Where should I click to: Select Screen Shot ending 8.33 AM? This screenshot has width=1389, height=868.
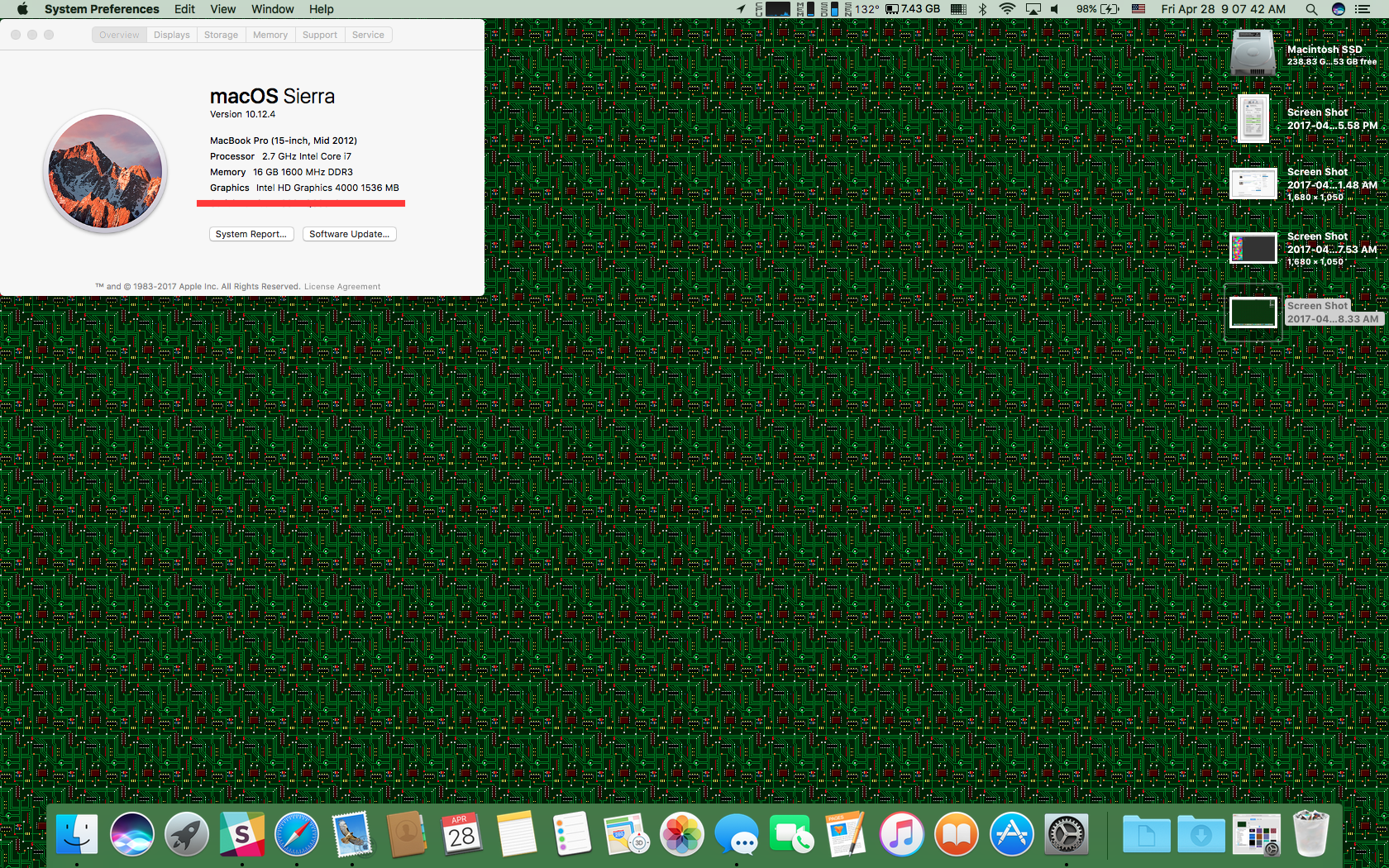1253,312
